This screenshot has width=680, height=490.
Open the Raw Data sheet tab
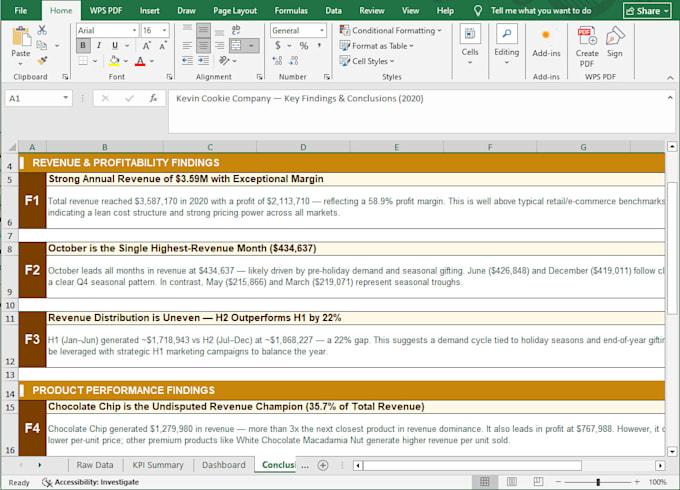[95, 465]
